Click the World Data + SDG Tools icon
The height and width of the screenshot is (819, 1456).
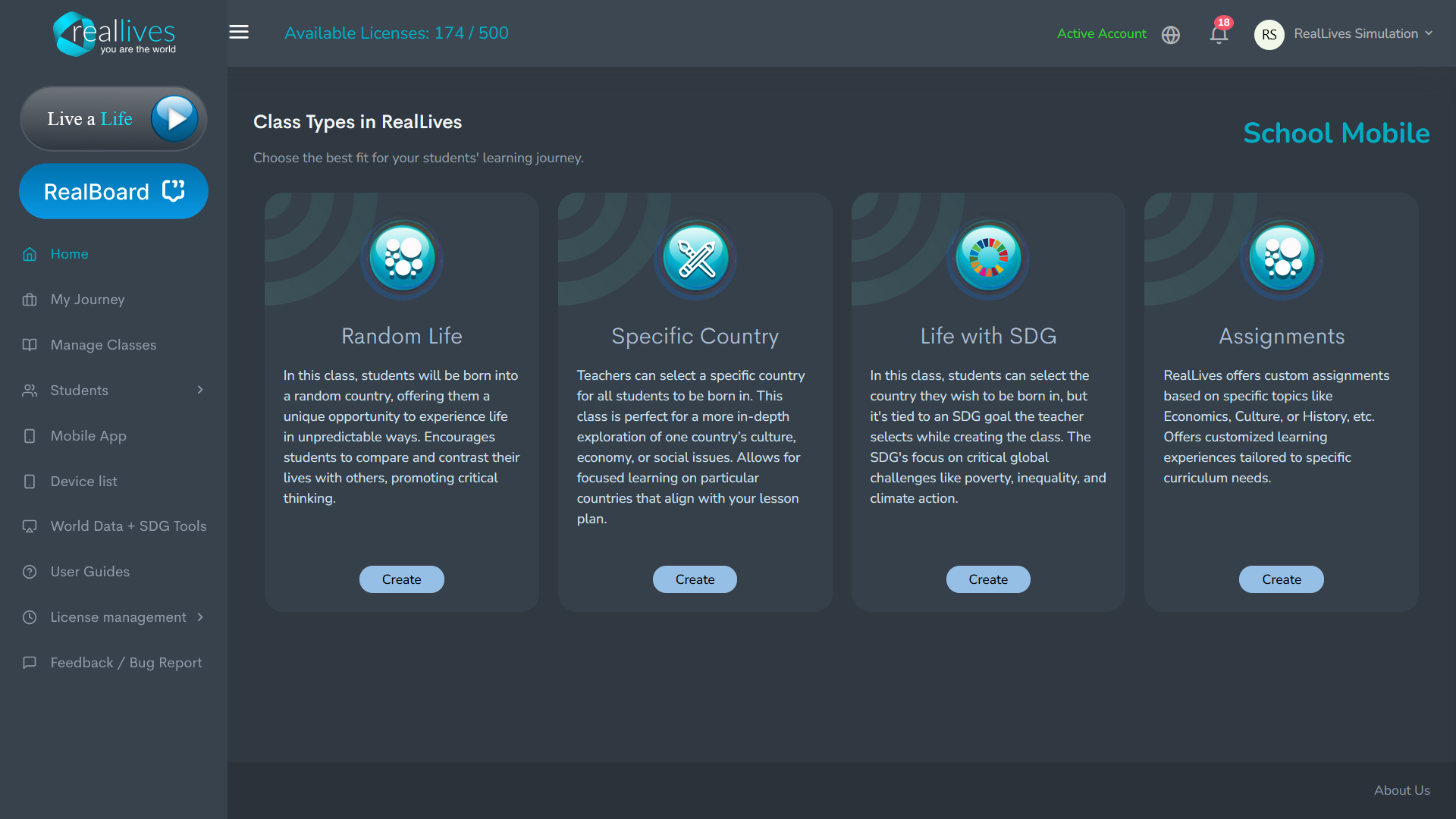tap(30, 526)
